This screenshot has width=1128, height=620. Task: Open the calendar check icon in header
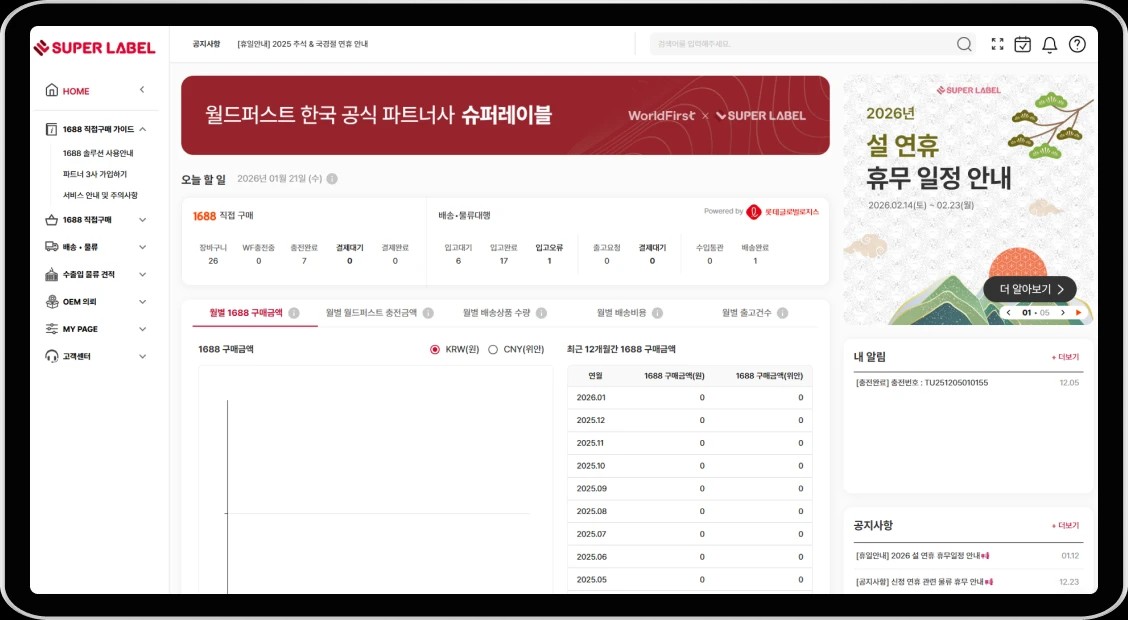point(1022,44)
